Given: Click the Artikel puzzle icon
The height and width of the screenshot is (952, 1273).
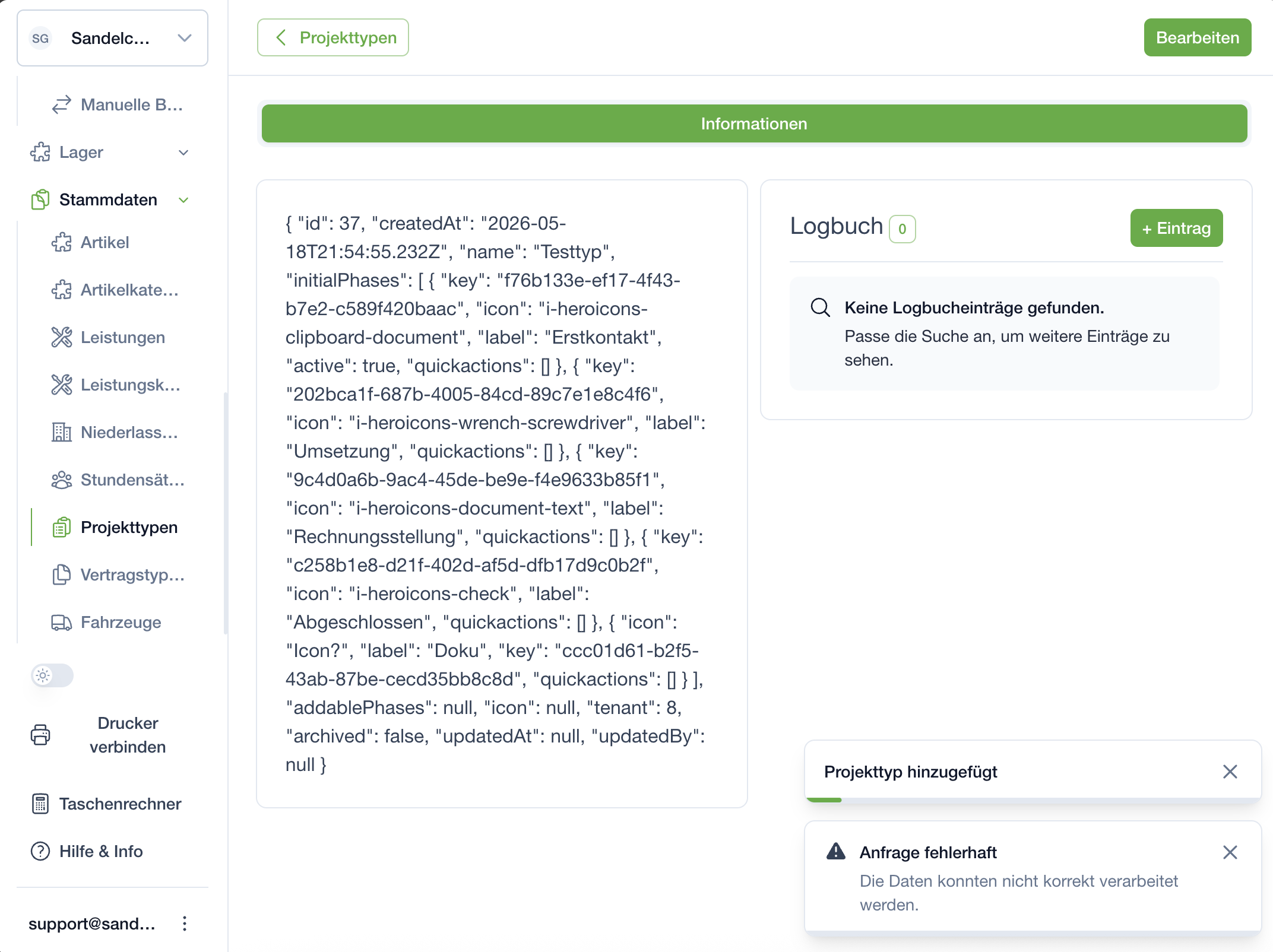Looking at the screenshot, I should (x=62, y=242).
